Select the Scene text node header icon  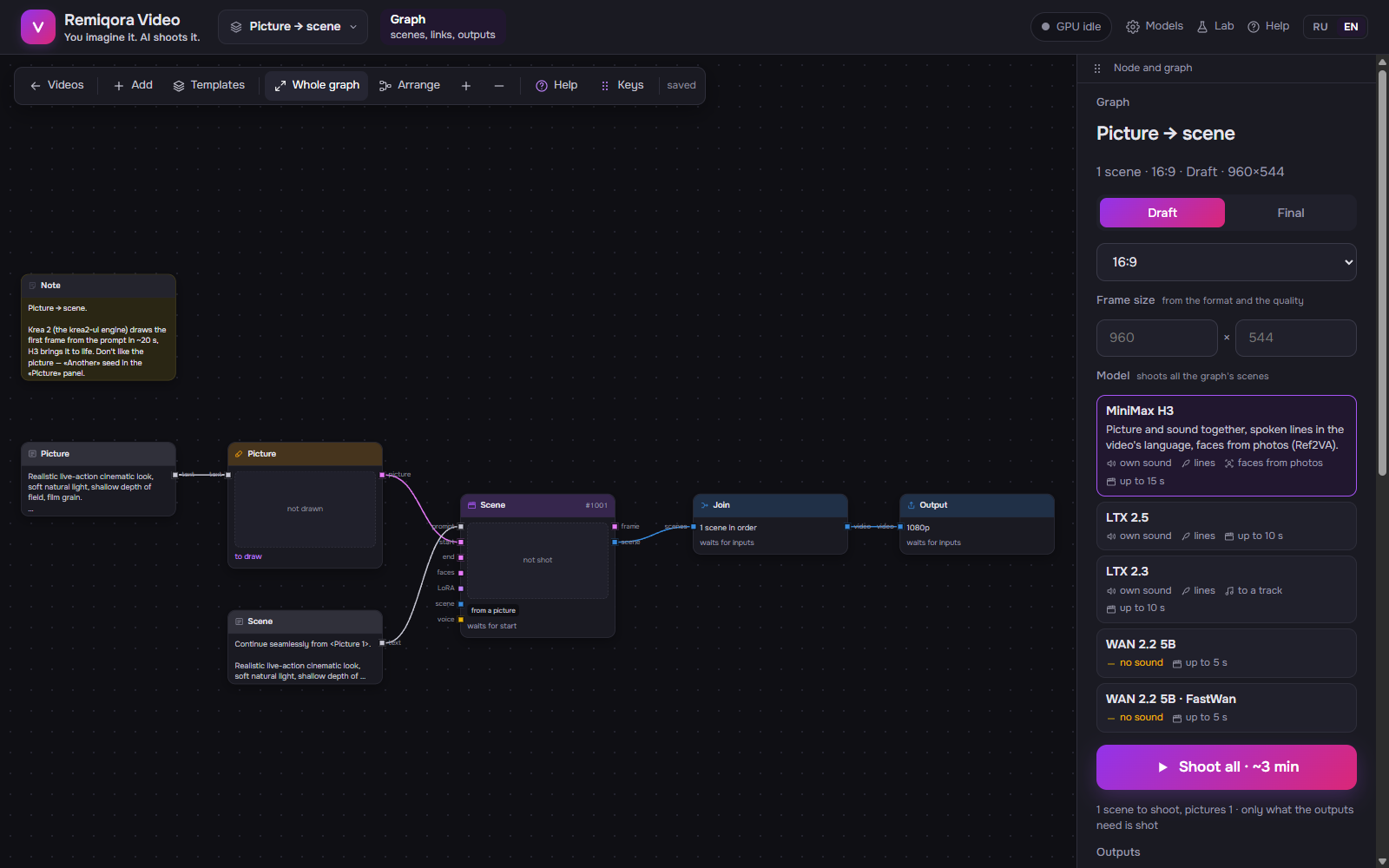pos(240,621)
